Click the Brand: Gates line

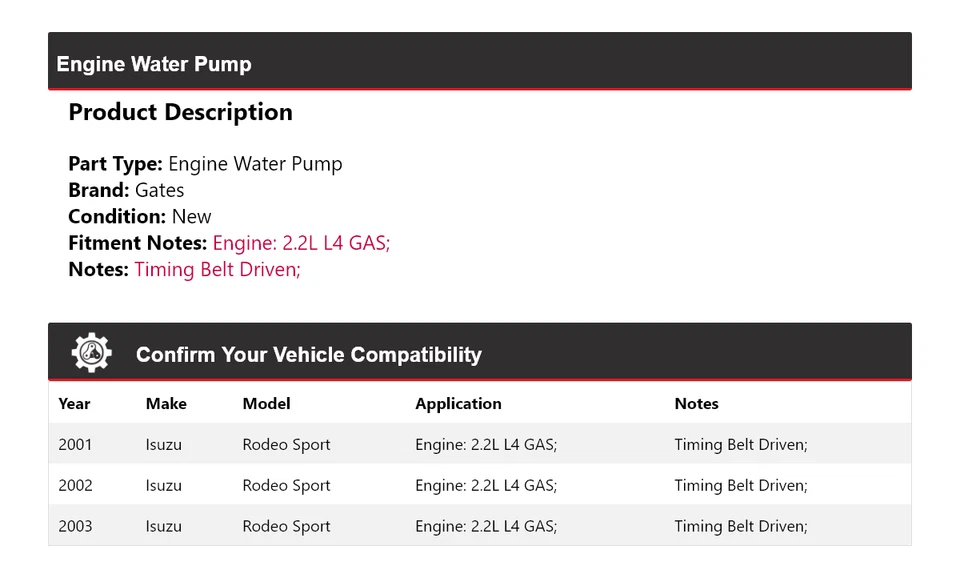coord(126,190)
